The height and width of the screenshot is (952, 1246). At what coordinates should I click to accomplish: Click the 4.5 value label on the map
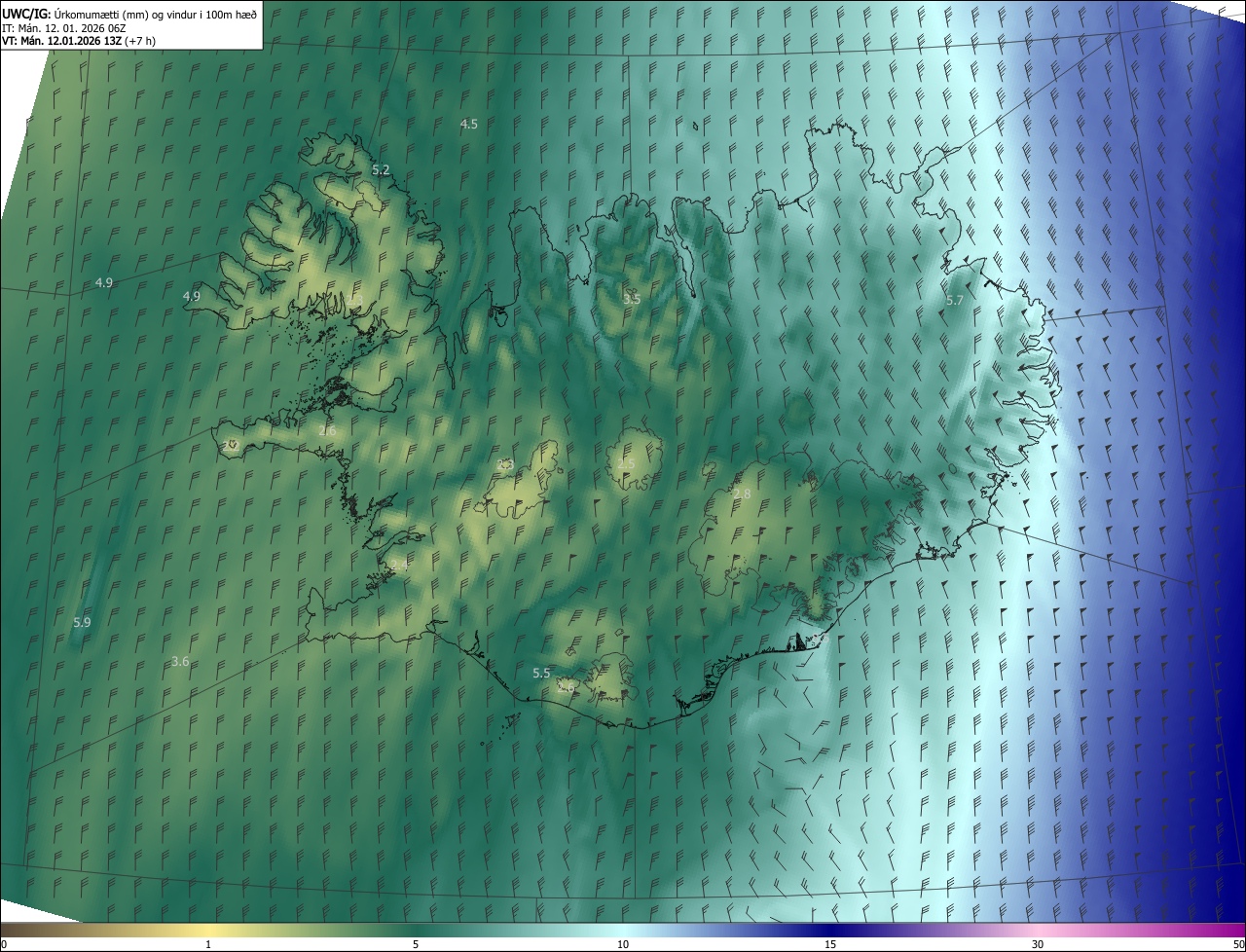point(469,124)
